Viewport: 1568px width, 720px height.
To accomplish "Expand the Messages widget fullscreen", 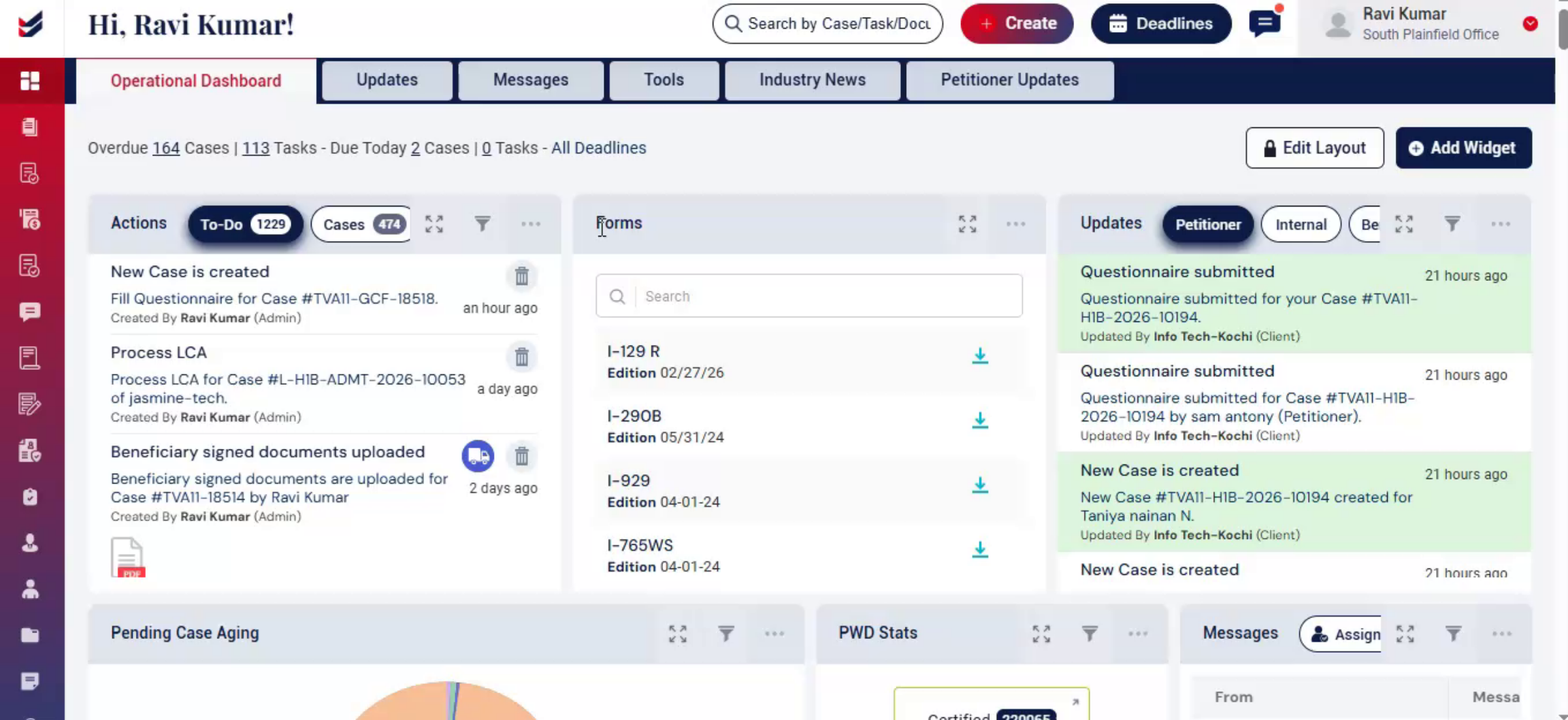I will coord(1405,633).
